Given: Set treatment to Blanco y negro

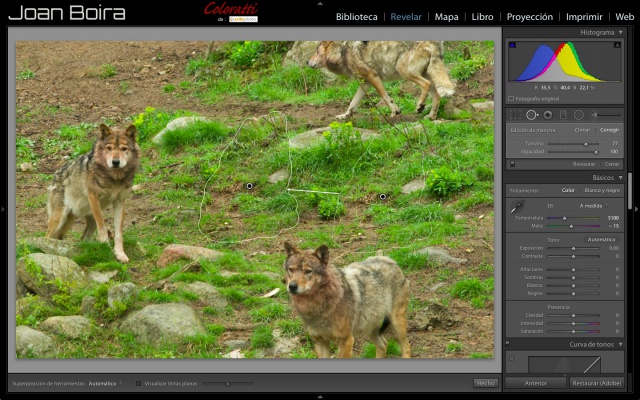Looking at the screenshot, I should [602, 190].
